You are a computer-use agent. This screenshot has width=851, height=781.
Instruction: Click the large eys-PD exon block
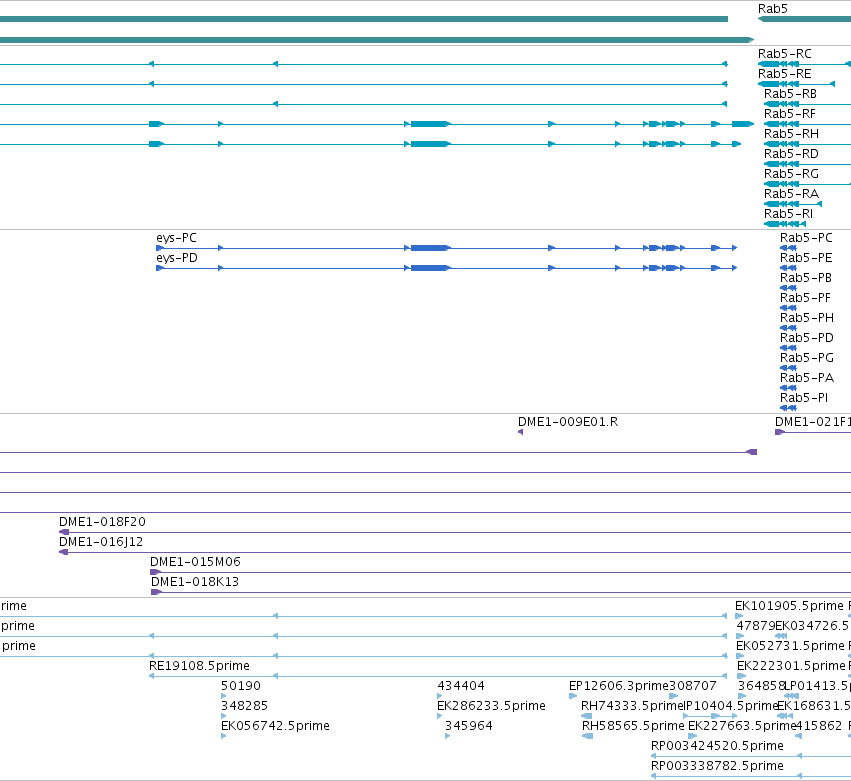[430, 268]
